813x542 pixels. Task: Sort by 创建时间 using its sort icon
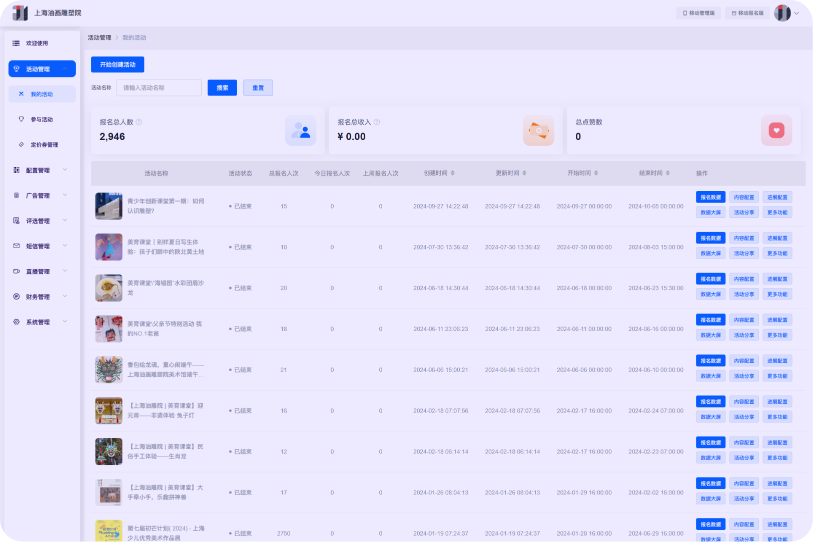(x=453, y=173)
